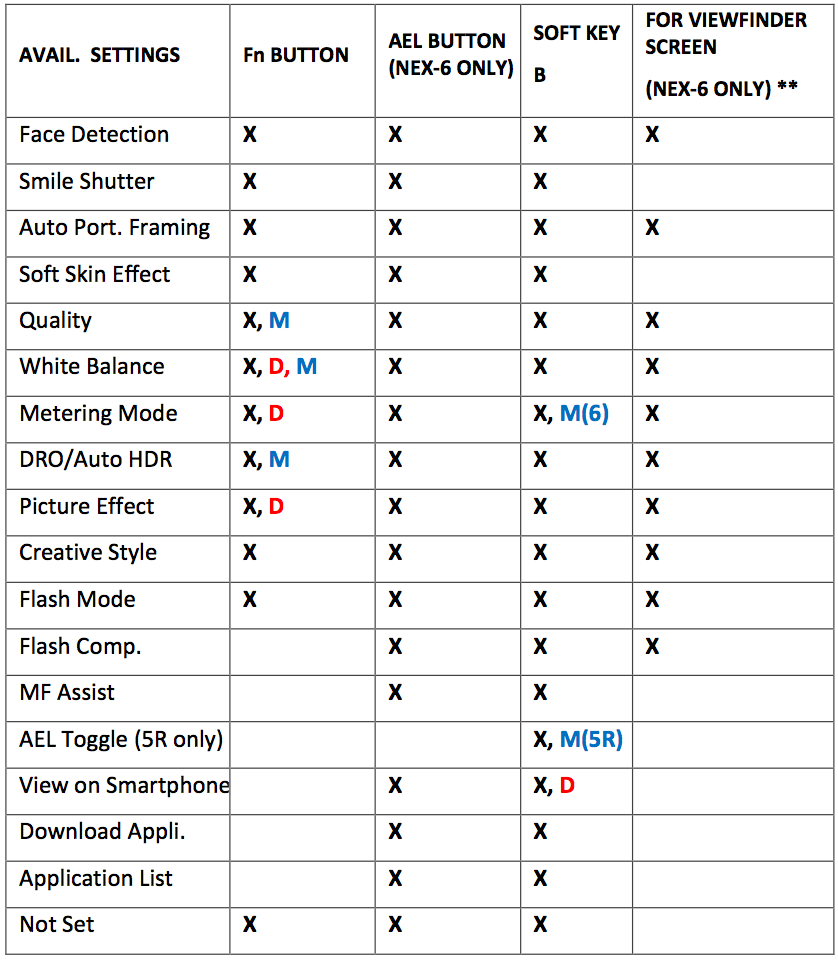This screenshot has height=960, width=838.
Task: Click the "AVAIL. SETTINGS" column header
Action: click(99, 55)
